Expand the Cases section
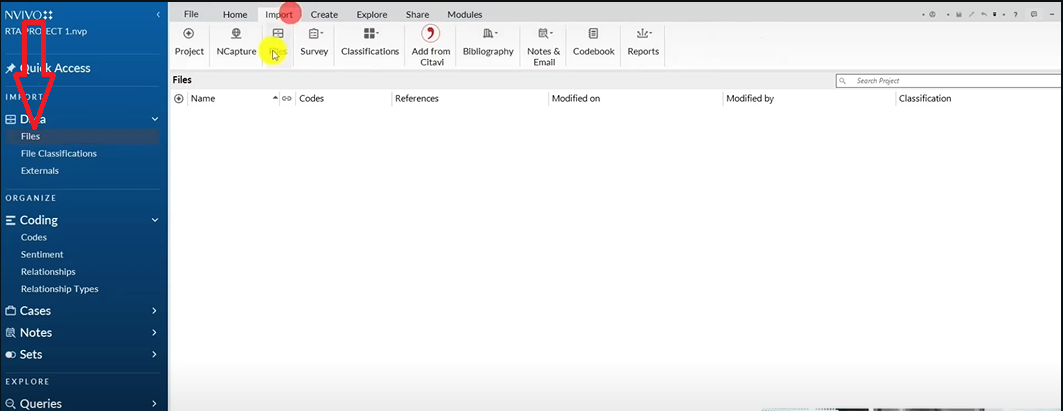The height and width of the screenshot is (411, 1063). (155, 311)
